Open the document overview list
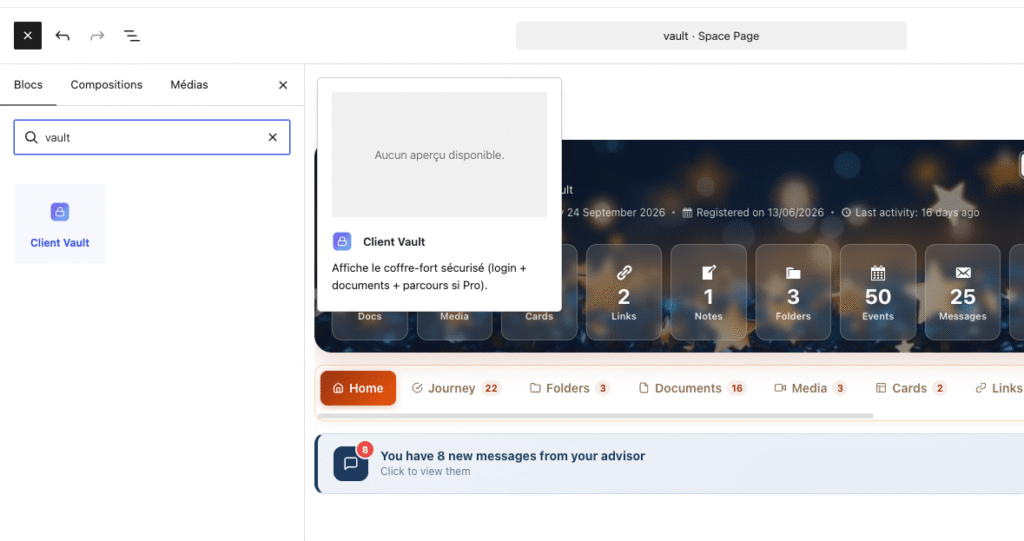Viewport: 1024px width, 541px height. click(132, 36)
